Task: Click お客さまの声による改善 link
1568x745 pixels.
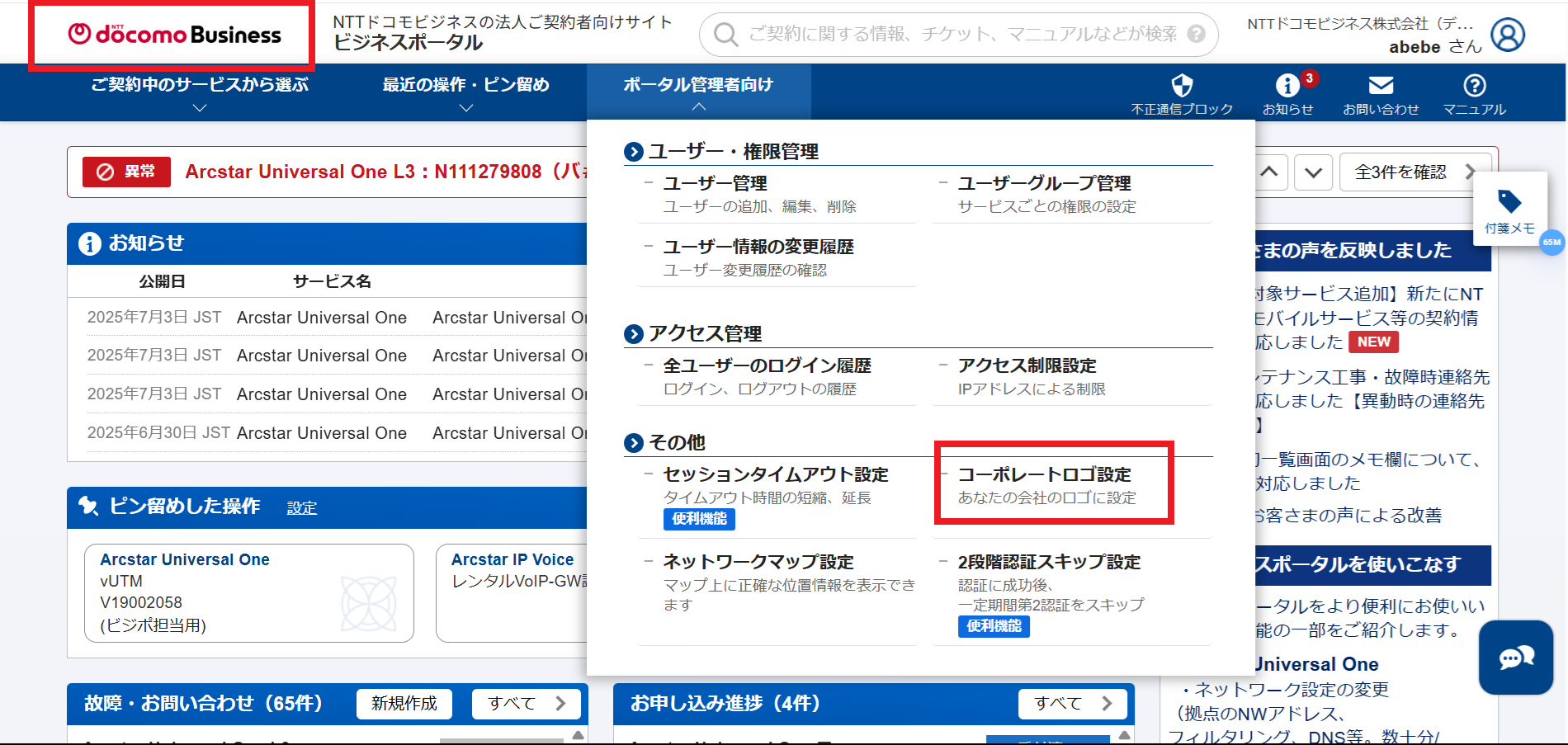Action: [x=1347, y=516]
